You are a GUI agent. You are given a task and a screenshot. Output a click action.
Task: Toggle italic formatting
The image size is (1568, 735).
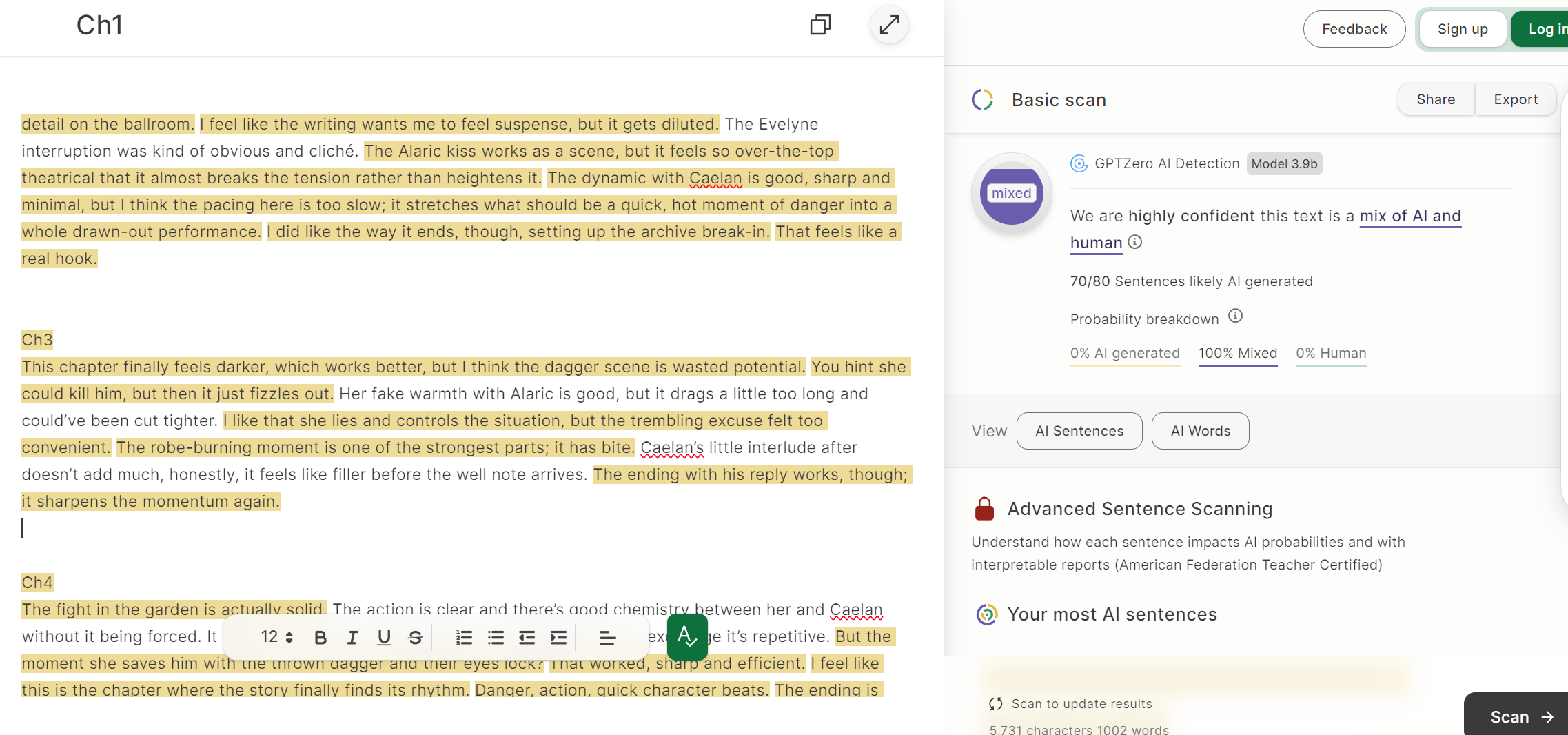352,638
